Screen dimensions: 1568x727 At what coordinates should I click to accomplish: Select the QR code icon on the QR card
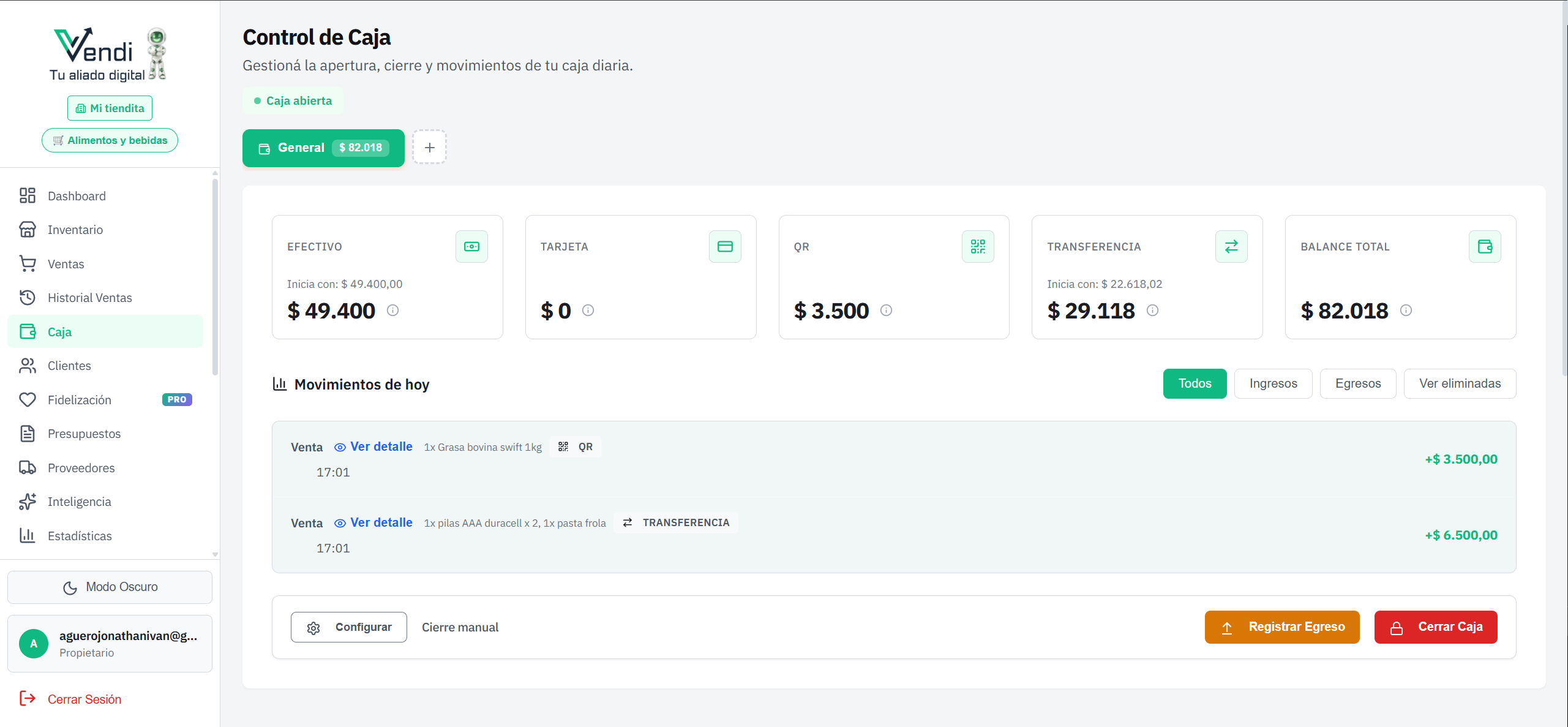977,246
